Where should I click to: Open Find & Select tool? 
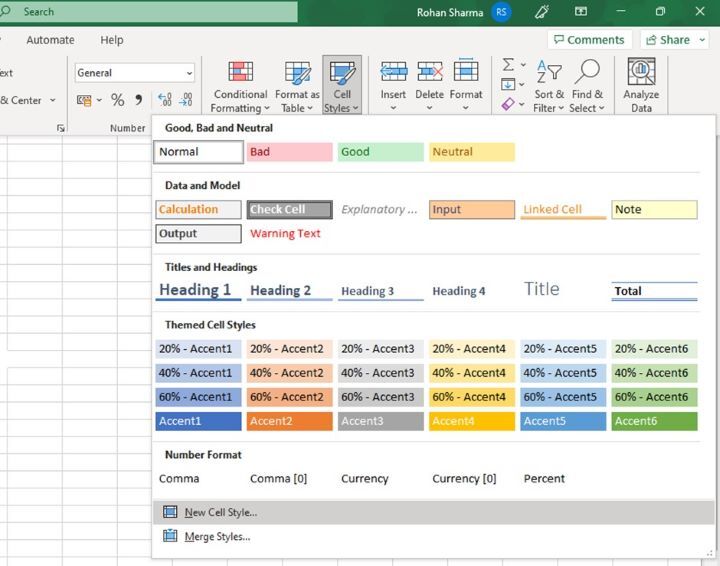pyautogui.click(x=587, y=86)
